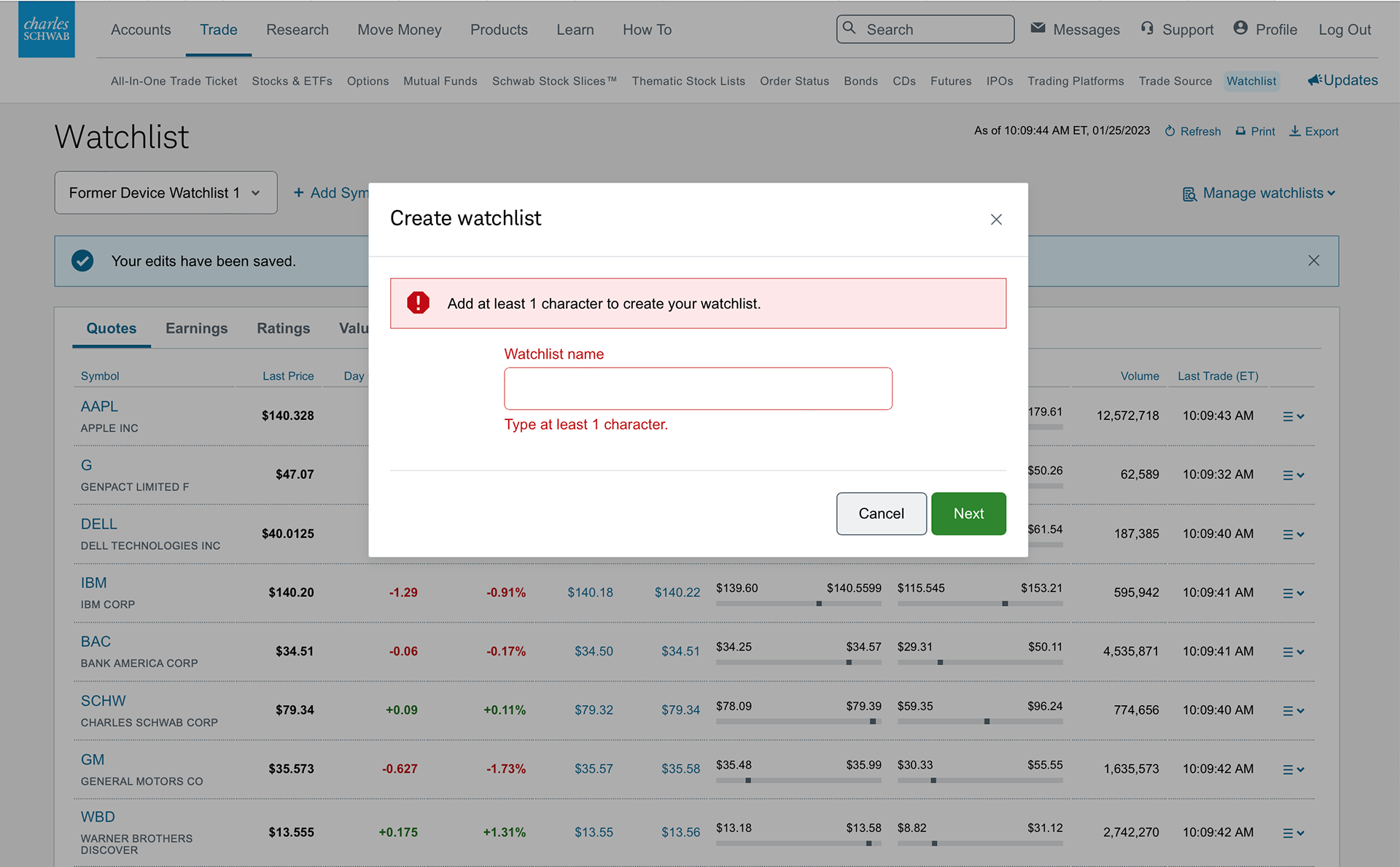Sort by Symbol column header
1400x867 pixels.
pos(100,376)
